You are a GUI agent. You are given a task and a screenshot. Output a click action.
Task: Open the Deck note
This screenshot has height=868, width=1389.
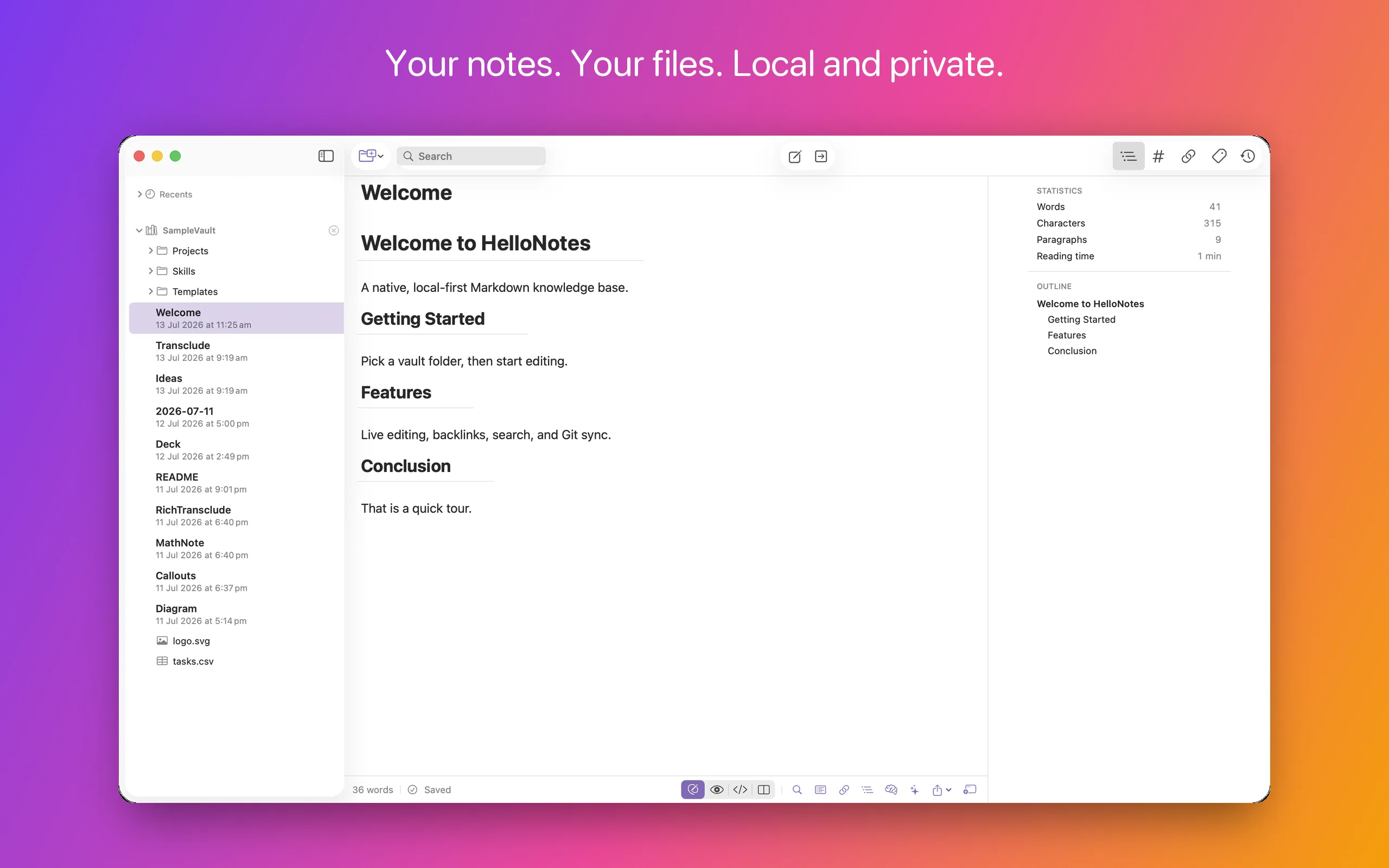click(x=237, y=450)
